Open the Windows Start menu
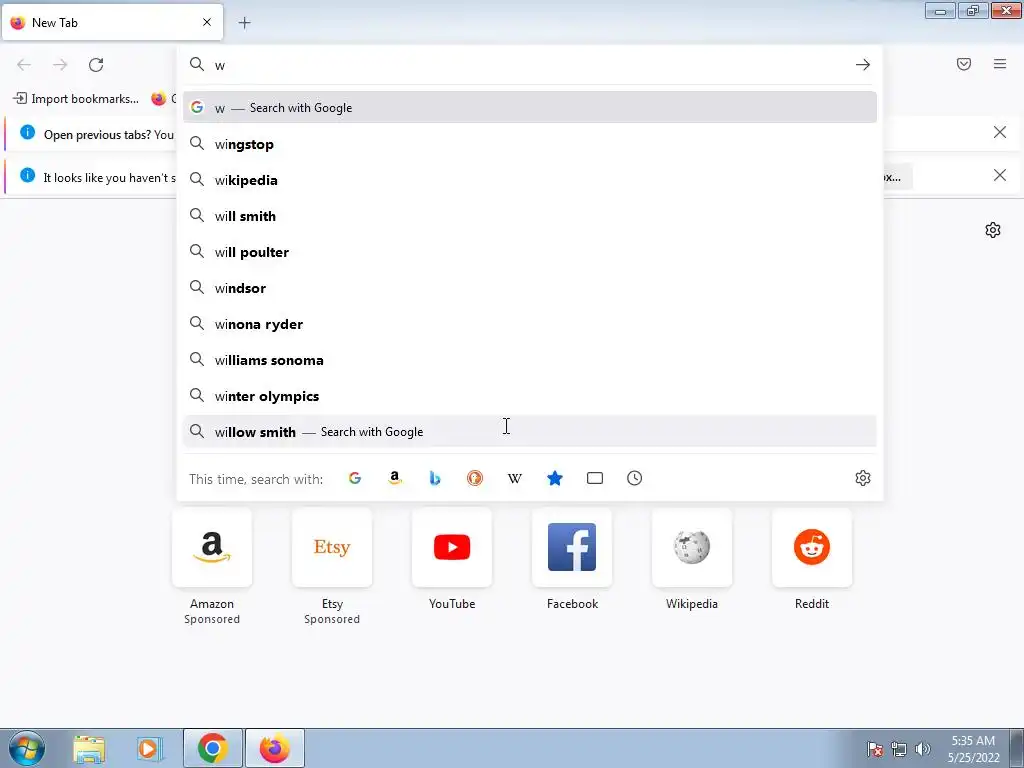Viewport: 1024px width, 768px height. coord(27,748)
